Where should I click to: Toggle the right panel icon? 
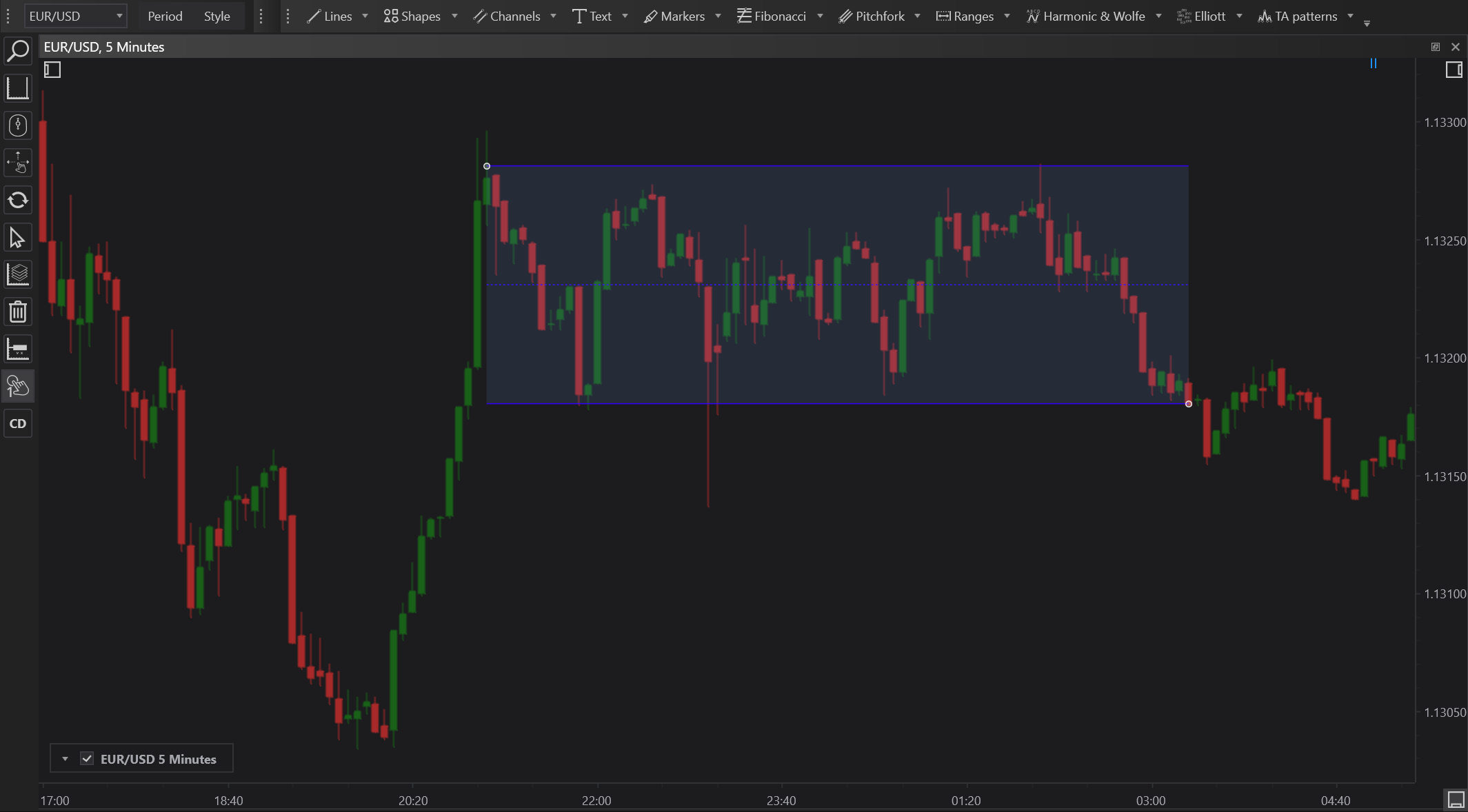point(1454,70)
